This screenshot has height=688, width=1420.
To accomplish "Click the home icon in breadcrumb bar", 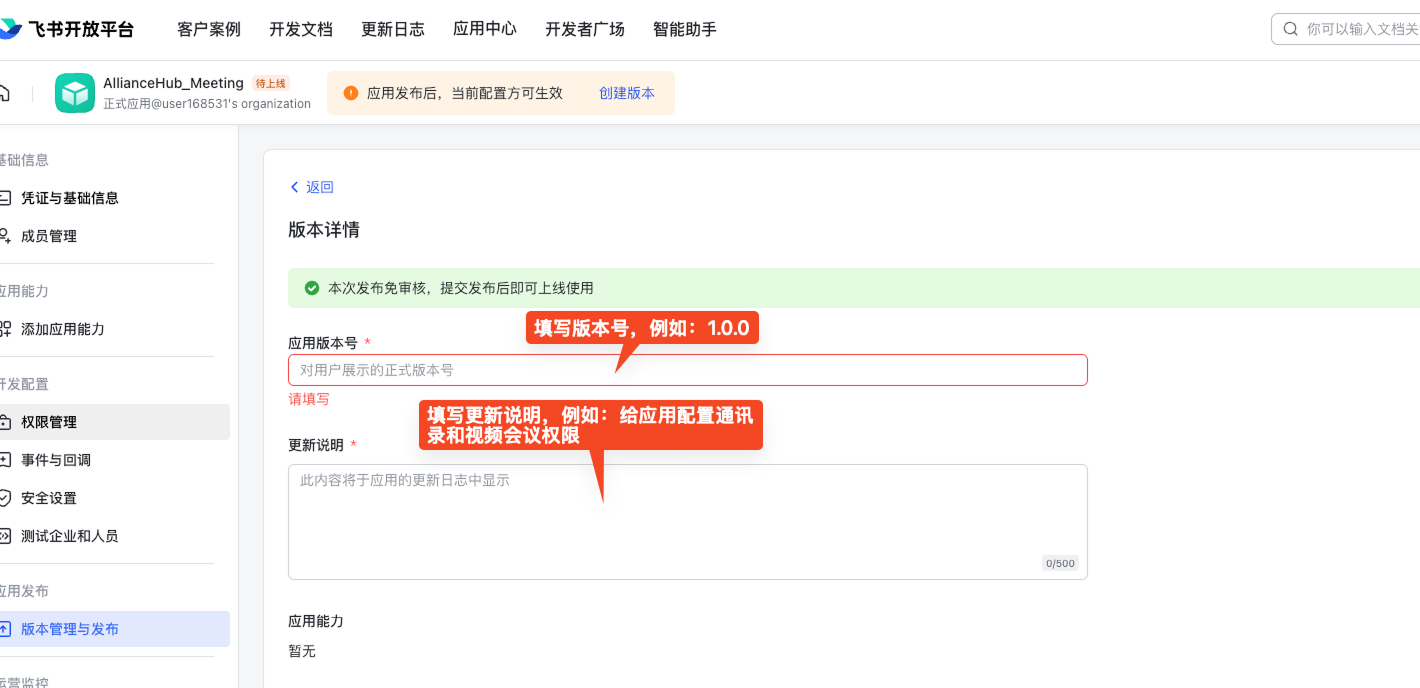I will point(4,93).
